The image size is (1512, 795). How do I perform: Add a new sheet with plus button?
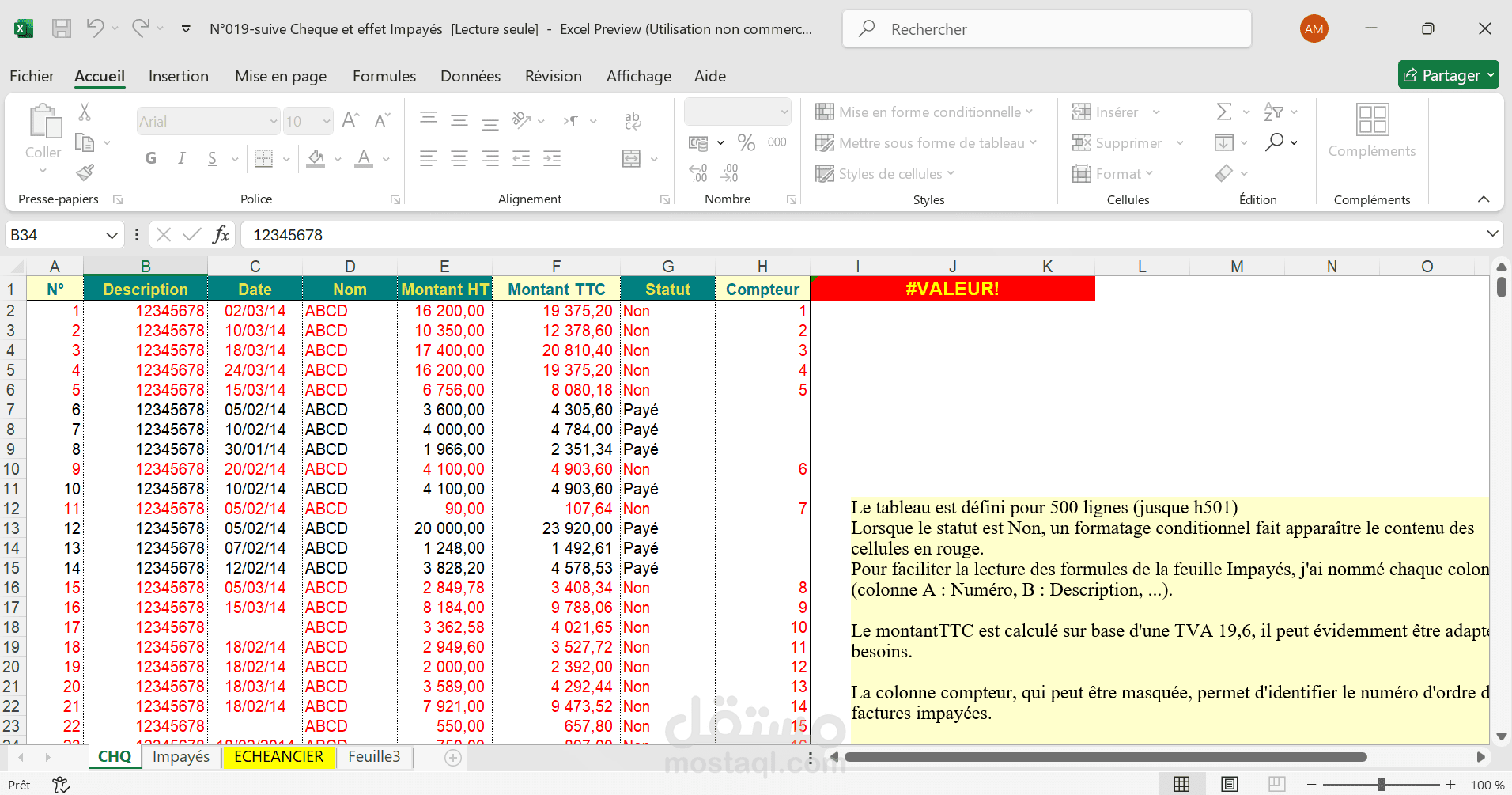point(453,758)
